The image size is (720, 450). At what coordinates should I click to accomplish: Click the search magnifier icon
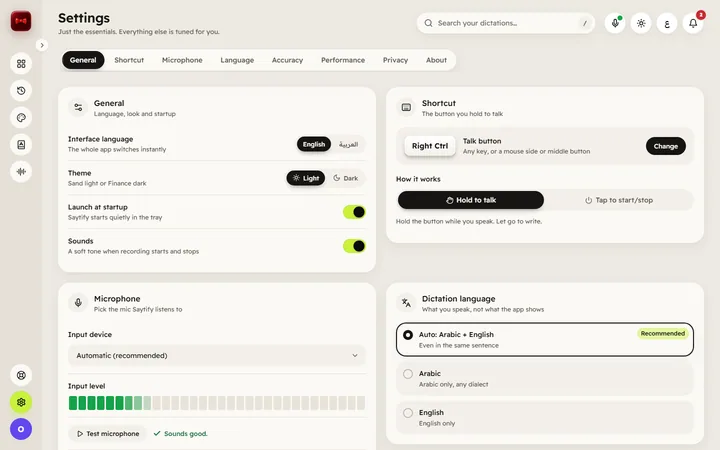click(428, 23)
